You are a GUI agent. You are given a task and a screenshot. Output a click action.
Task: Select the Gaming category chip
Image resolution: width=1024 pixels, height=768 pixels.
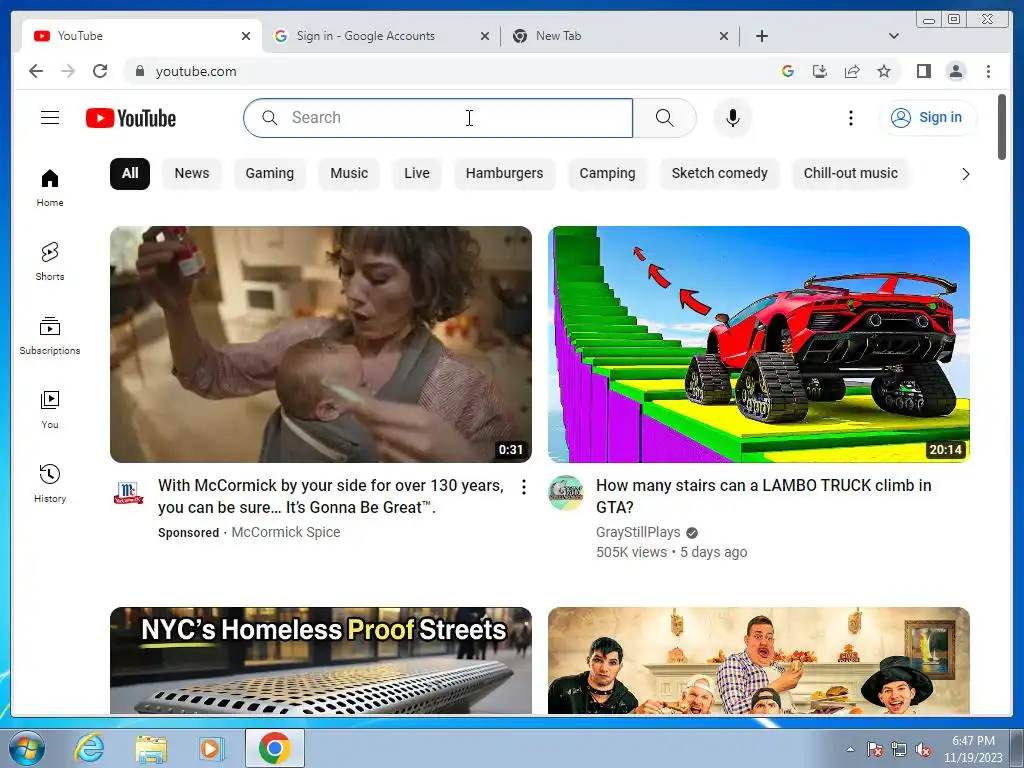coord(270,174)
